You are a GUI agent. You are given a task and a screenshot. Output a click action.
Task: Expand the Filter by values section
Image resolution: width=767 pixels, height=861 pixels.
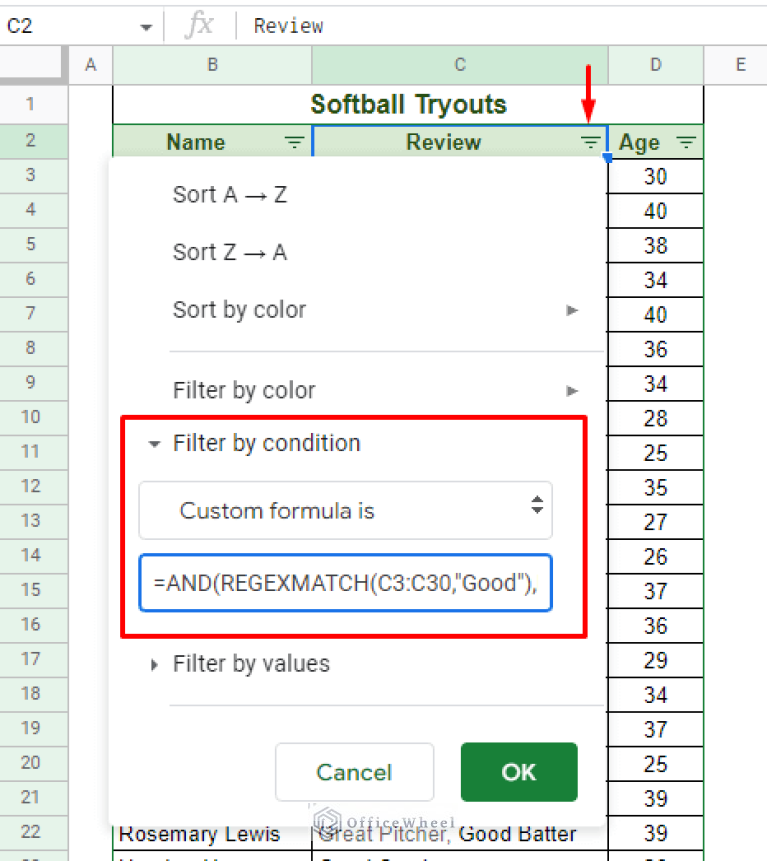coord(155,663)
